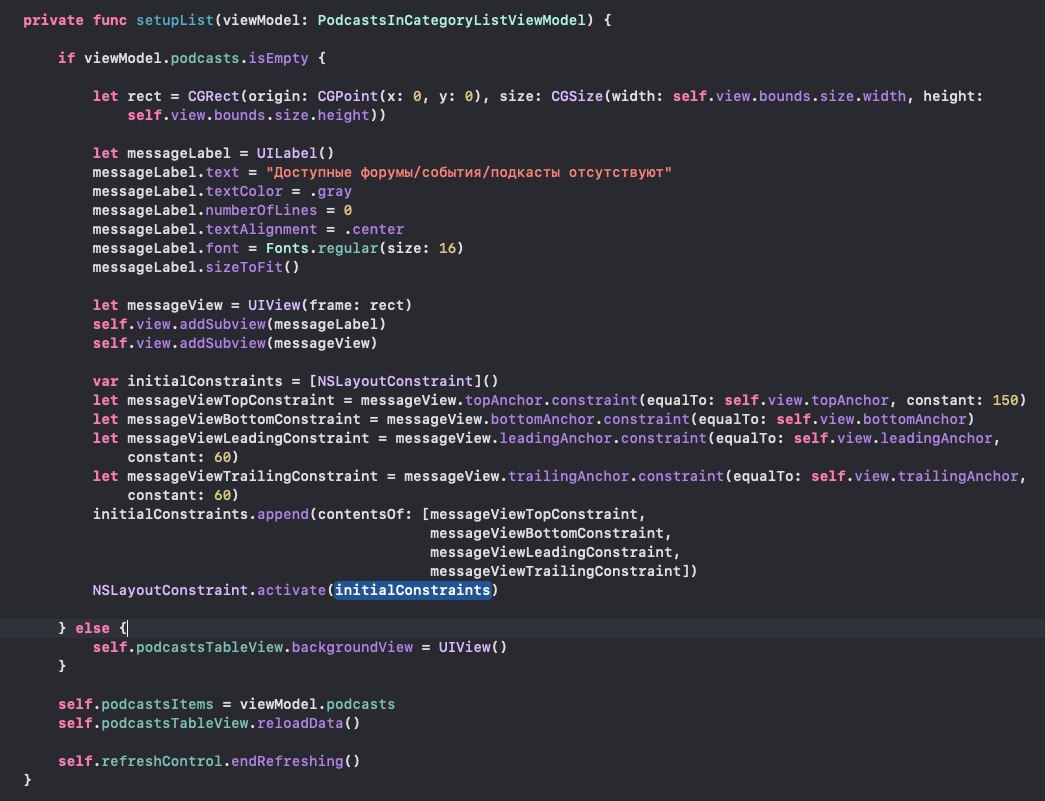Click the refreshControl property

tap(161, 760)
